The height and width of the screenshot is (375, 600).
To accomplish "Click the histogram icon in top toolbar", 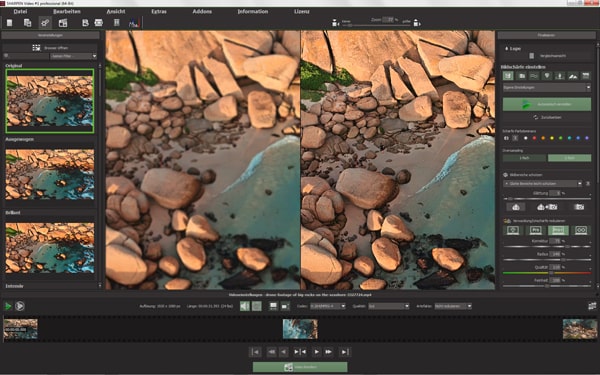I will pyautogui.click(x=134, y=23).
